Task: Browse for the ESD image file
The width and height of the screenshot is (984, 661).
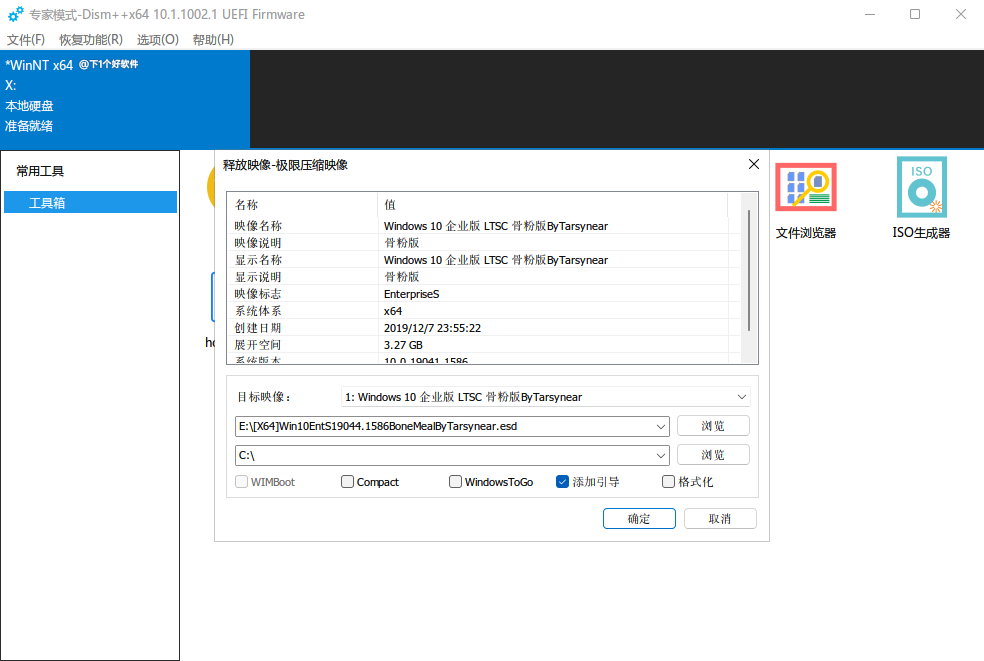Action: 713,425
